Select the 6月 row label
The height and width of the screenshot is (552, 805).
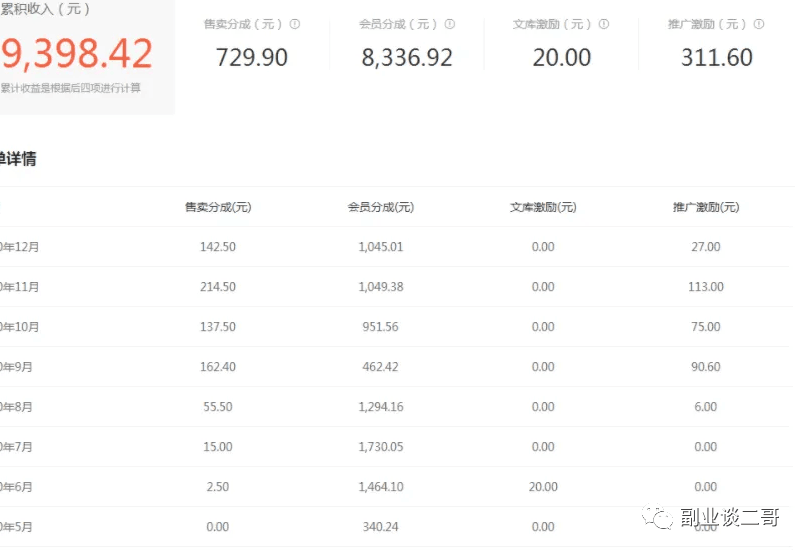pyautogui.click(x=16, y=487)
